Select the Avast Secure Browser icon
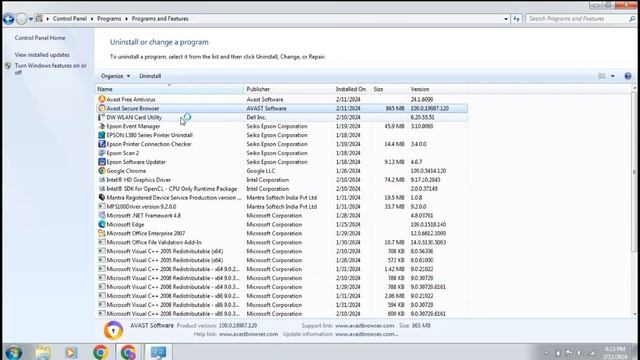Viewport: 640px width, 360px height. [102, 108]
